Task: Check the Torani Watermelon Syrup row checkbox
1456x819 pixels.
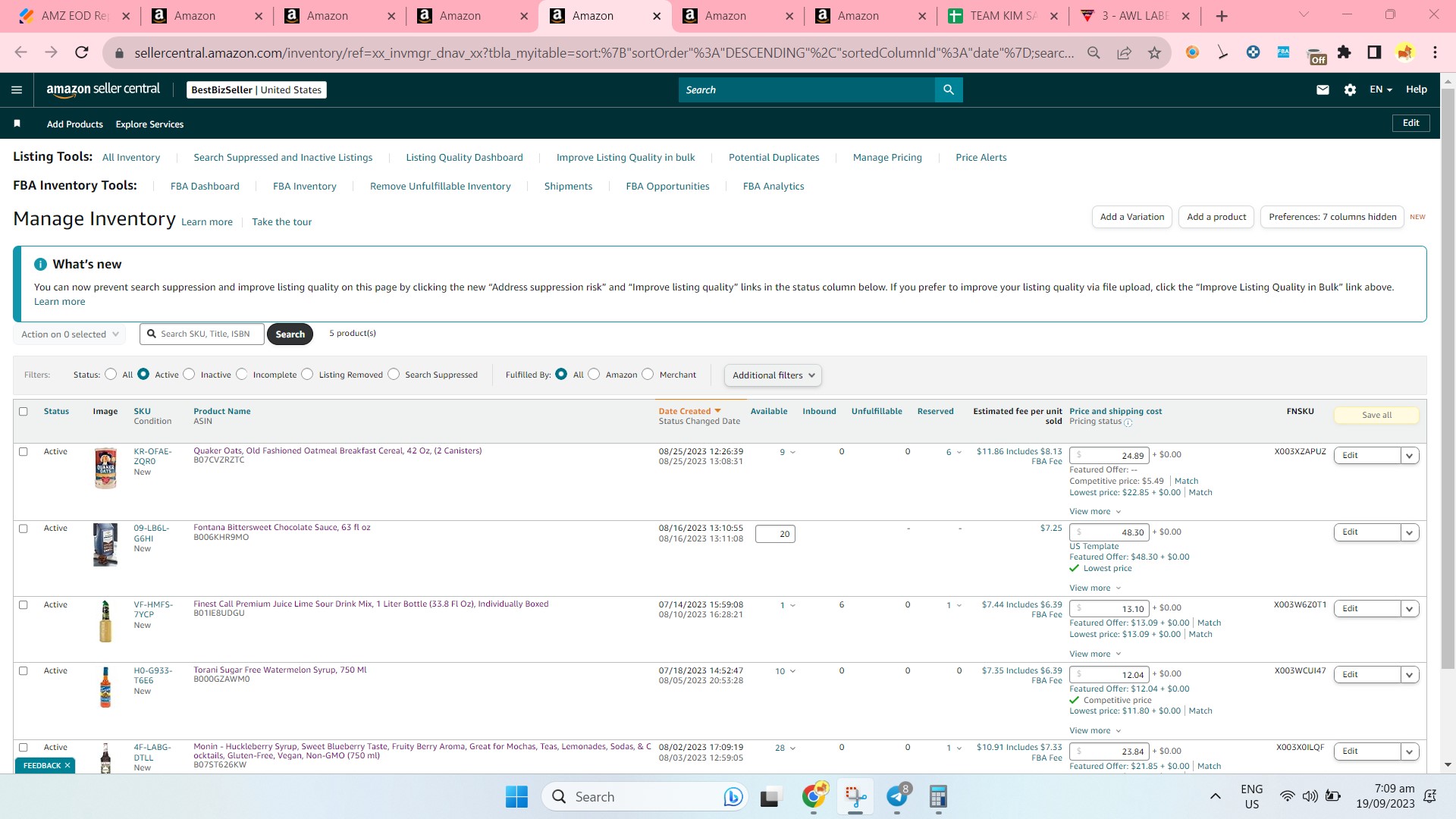Action: (x=23, y=671)
